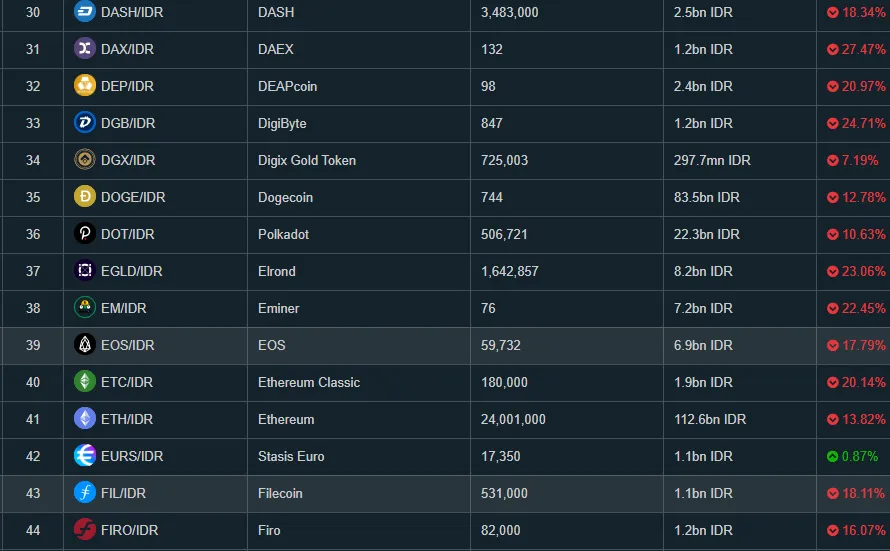
Task: Open the EM/IDR Eminer pair
Action: click(x=124, y=308)
